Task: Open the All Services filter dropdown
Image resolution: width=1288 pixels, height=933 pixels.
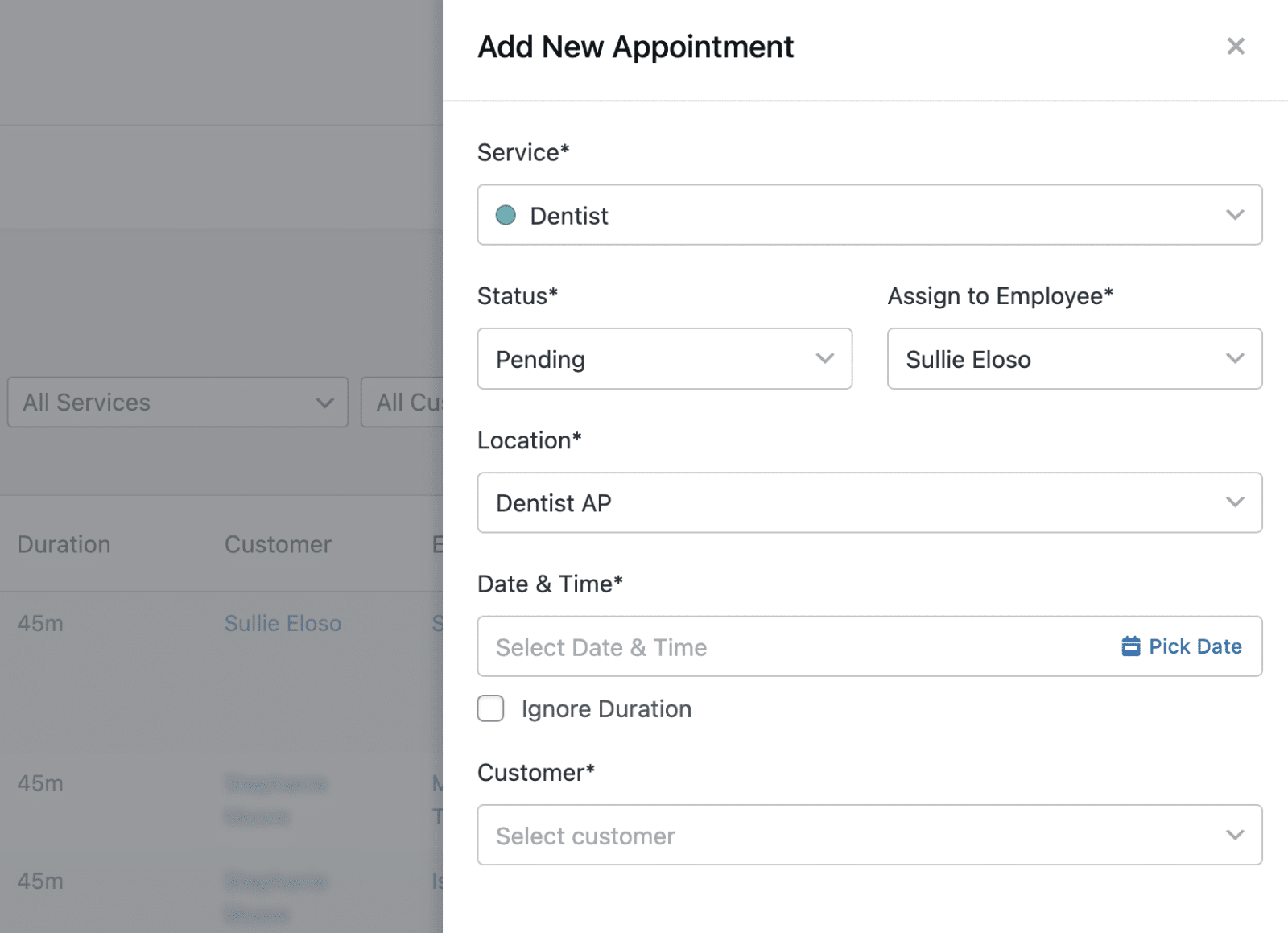Action: pyautogui.click(x=161, y=403)
